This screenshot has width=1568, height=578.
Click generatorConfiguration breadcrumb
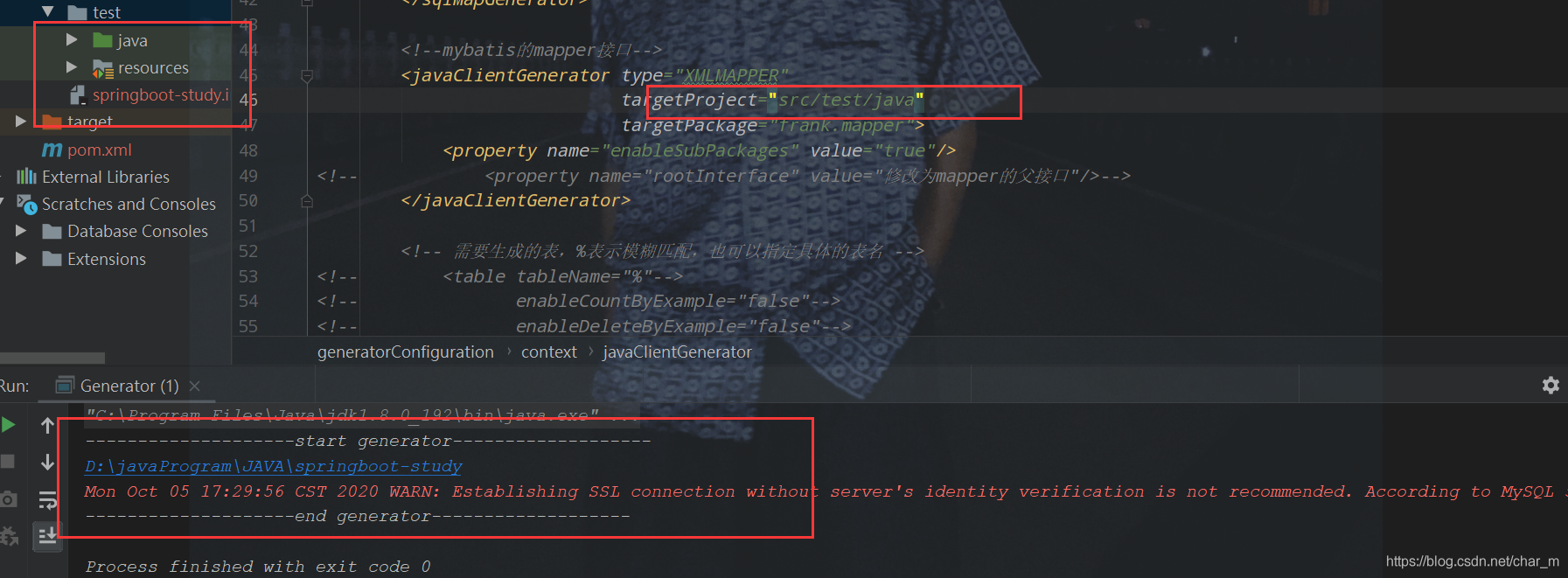(x=406, y=352)
